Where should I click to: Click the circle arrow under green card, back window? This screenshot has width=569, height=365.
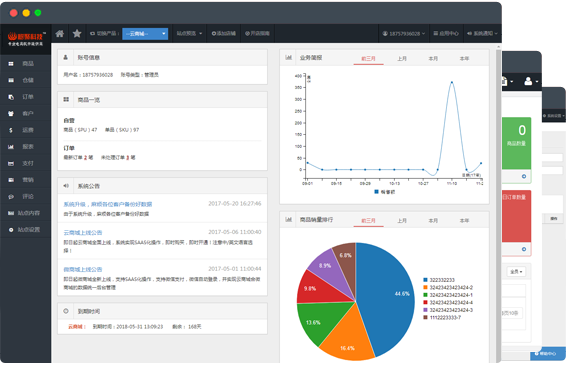coord(524,176)
